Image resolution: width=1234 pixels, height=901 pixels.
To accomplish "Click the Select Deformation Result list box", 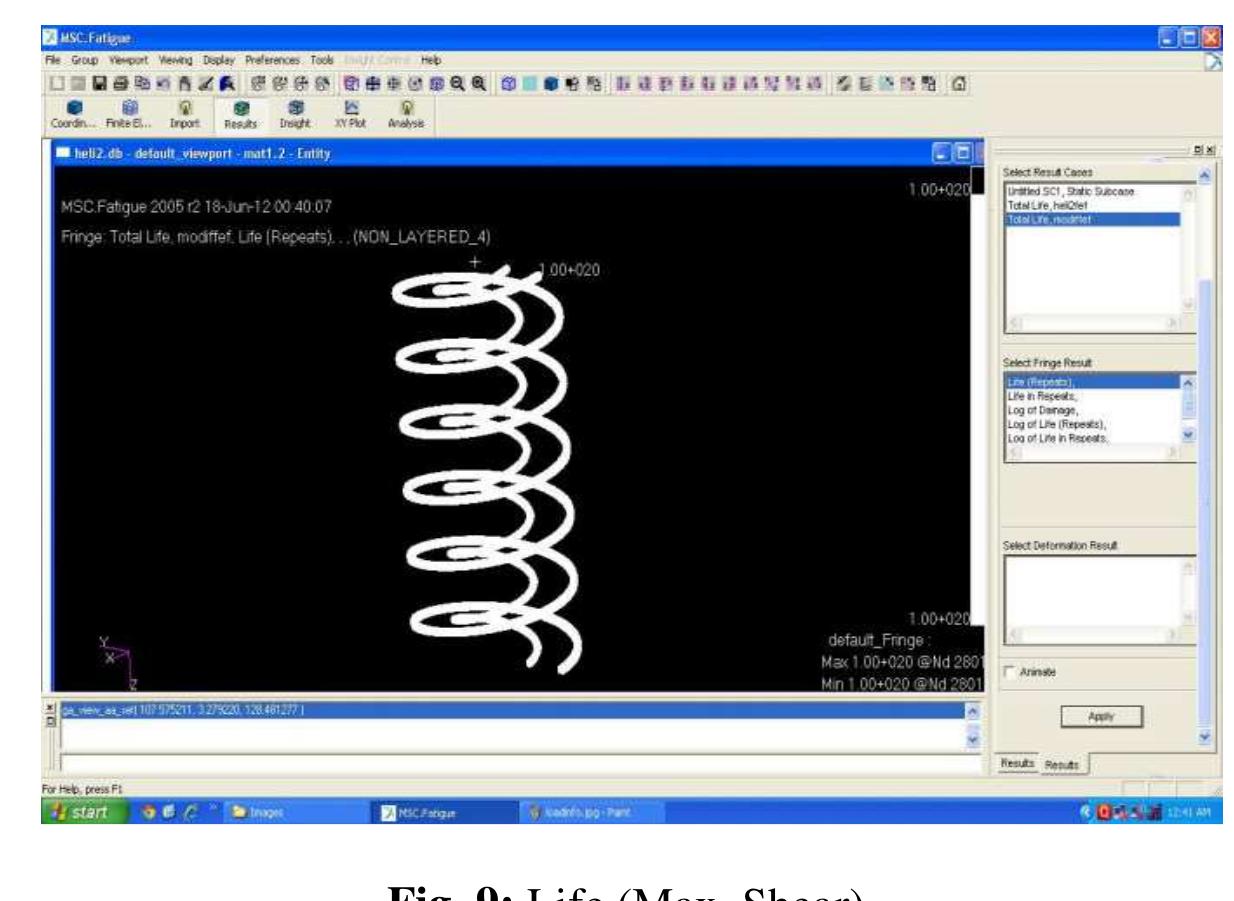I will click(x=1100, y=599).
